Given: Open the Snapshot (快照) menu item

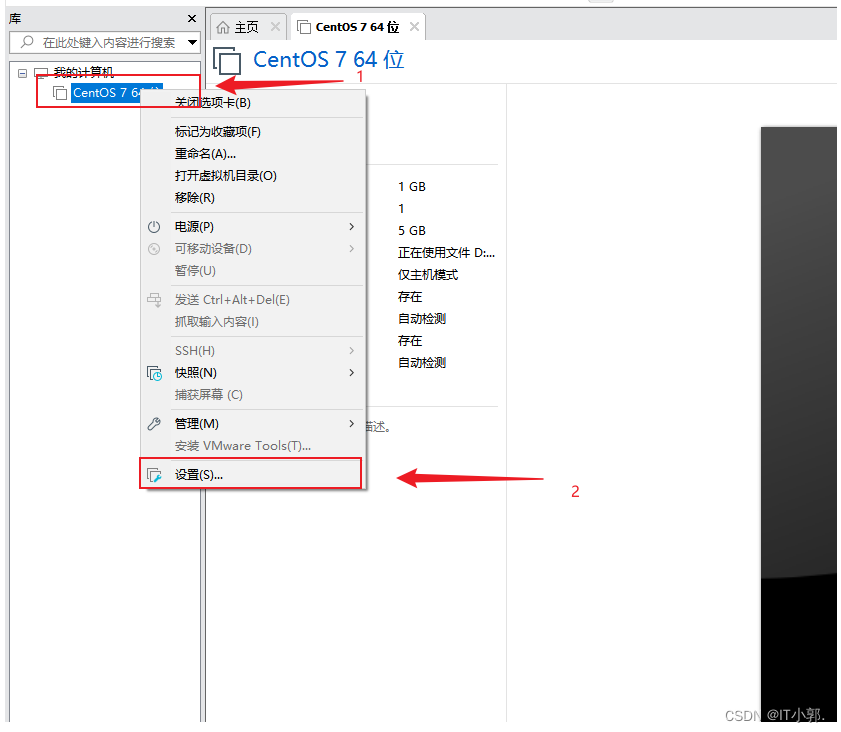Looking at the screenshot, I should point(253,373).
